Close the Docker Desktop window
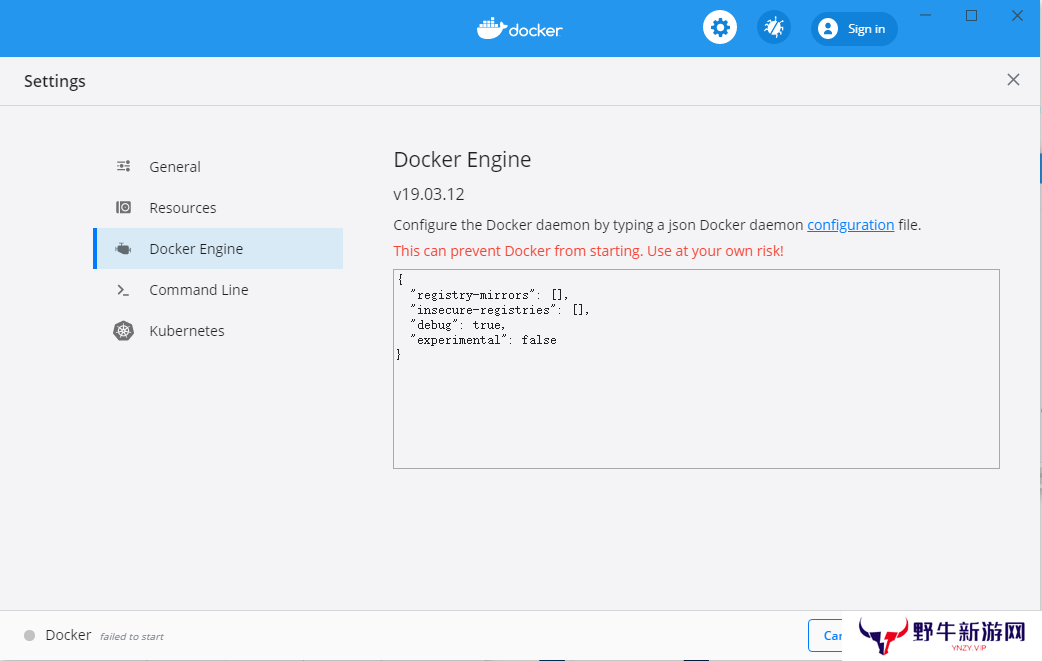Viewport: 1042px width, 661px height. coord(1017,15)
